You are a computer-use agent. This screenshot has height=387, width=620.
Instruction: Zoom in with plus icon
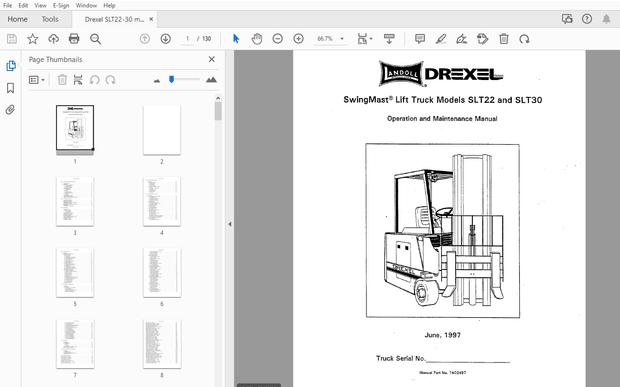point(299,39)
